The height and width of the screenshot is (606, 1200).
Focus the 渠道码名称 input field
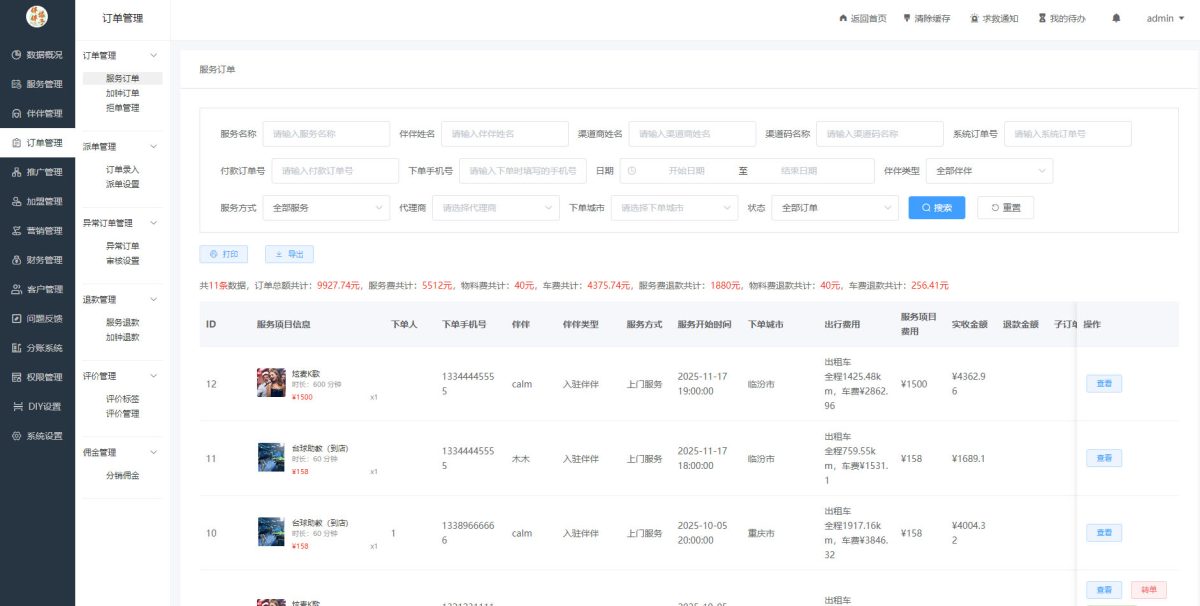click(x=880, y=134)
